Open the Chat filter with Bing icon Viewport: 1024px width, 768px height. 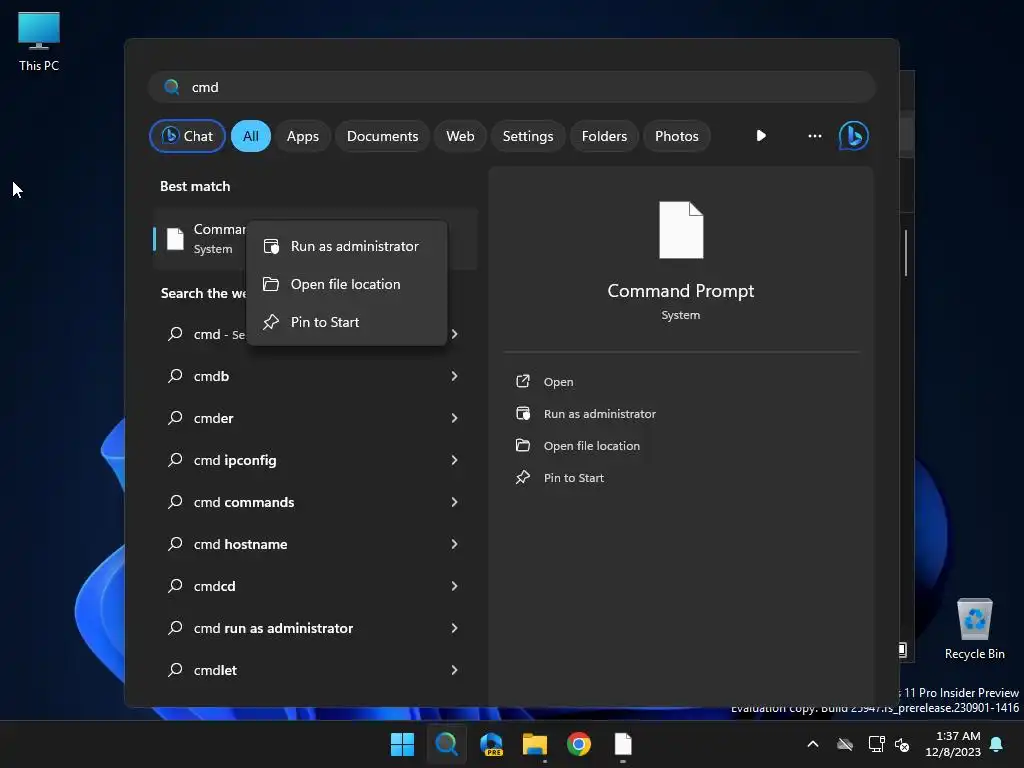187,136
